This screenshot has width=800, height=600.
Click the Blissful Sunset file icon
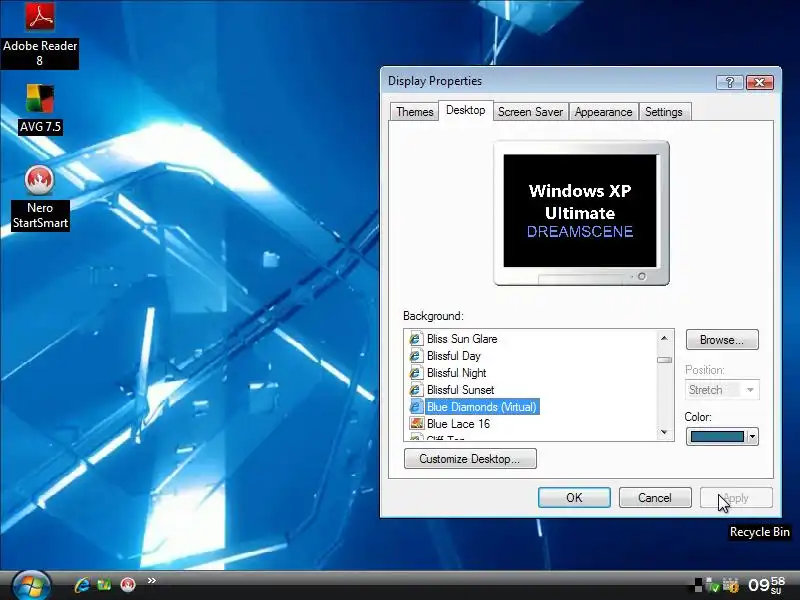(x=416, y=390)
